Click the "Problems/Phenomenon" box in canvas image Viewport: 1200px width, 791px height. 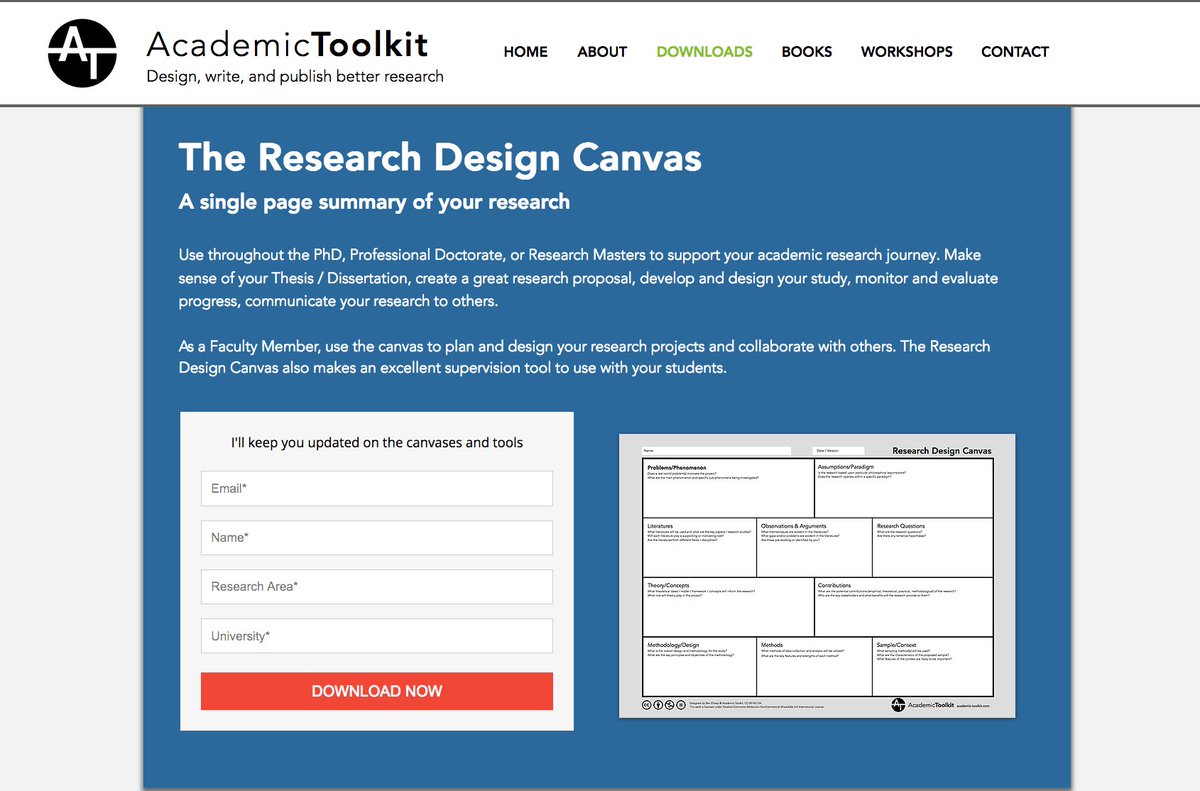[728, 488]
